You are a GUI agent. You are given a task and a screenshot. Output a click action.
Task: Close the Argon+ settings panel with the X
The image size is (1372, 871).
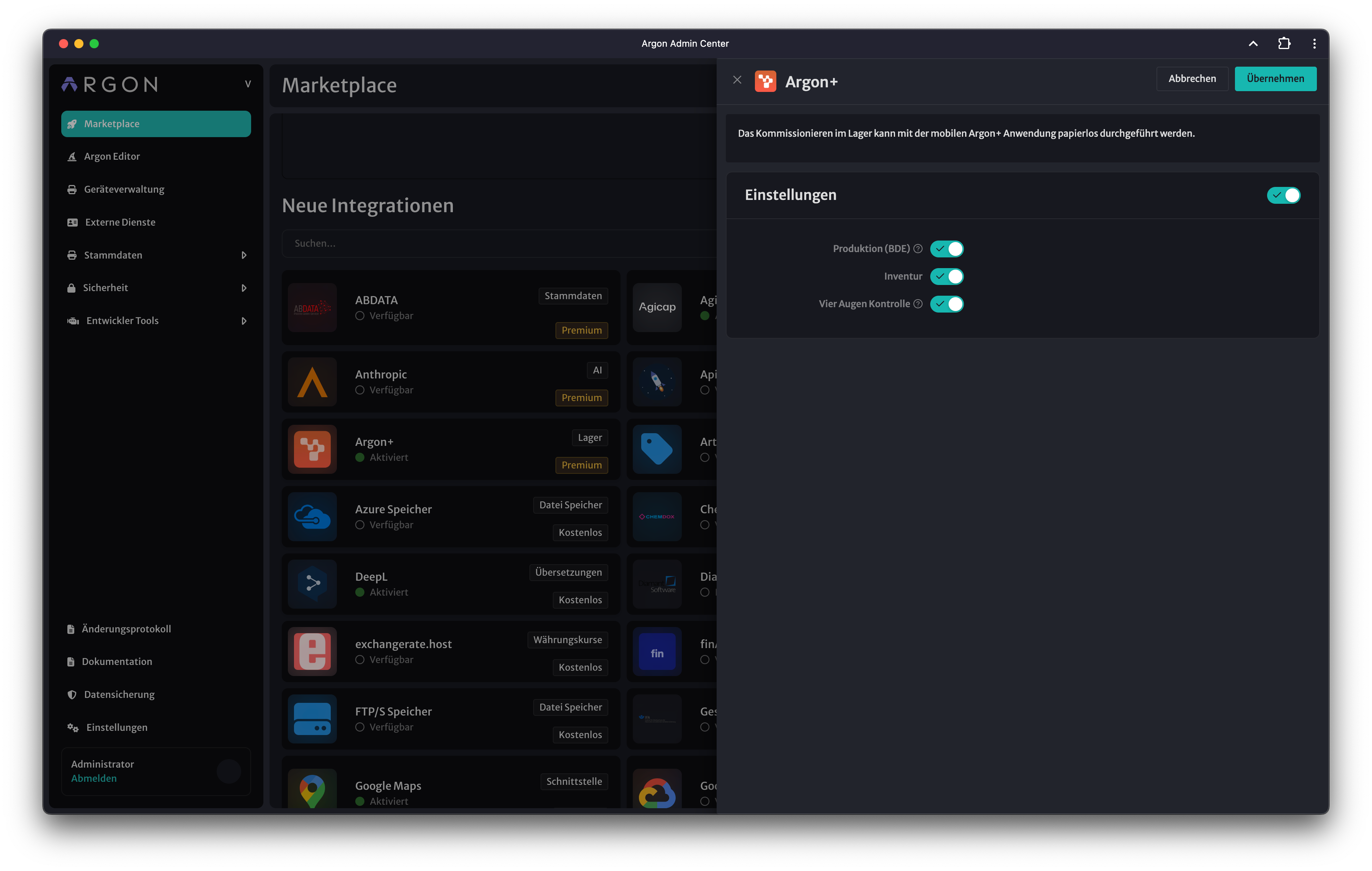pos(737,80)
